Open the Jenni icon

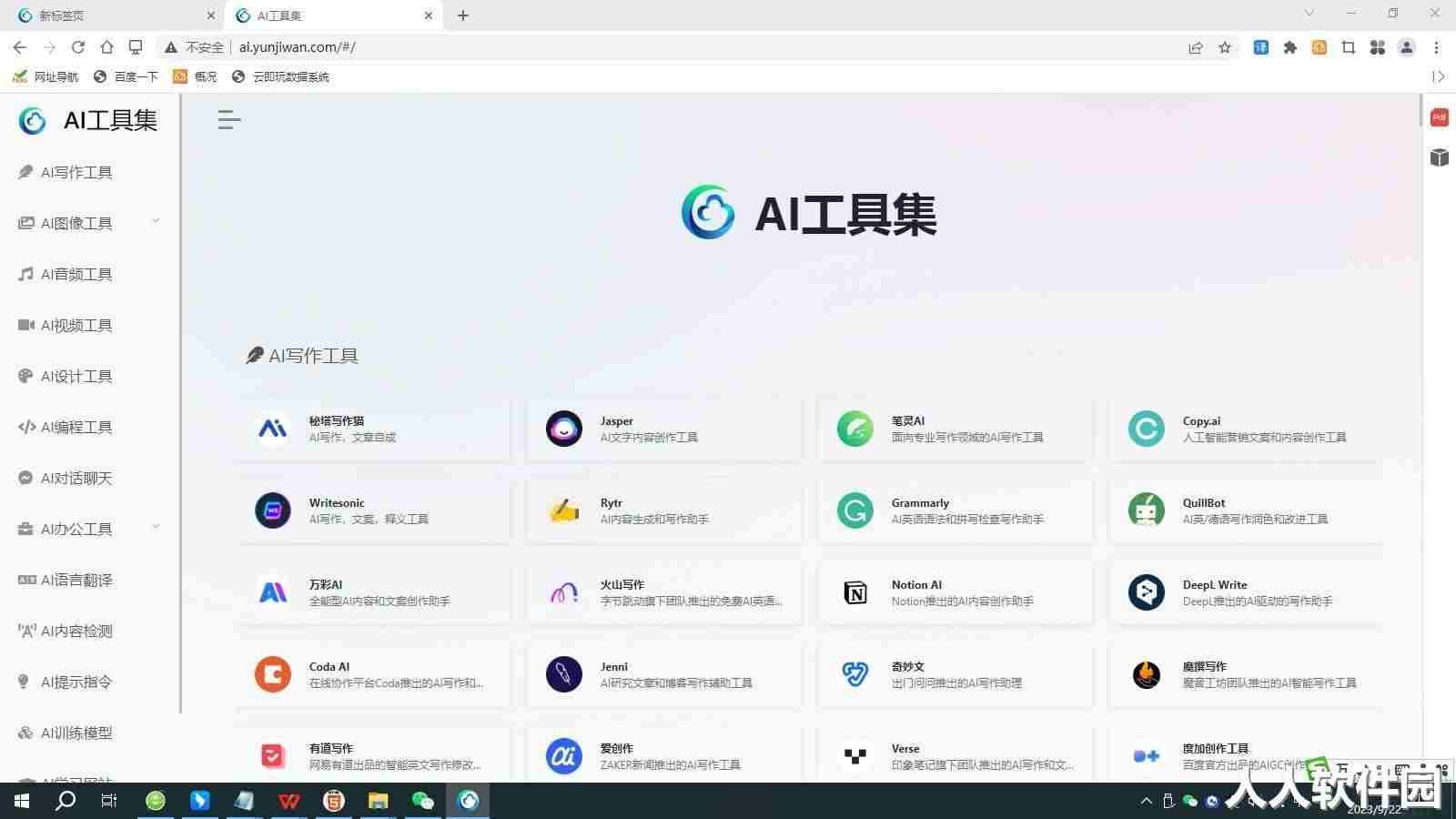coord(564,674)
